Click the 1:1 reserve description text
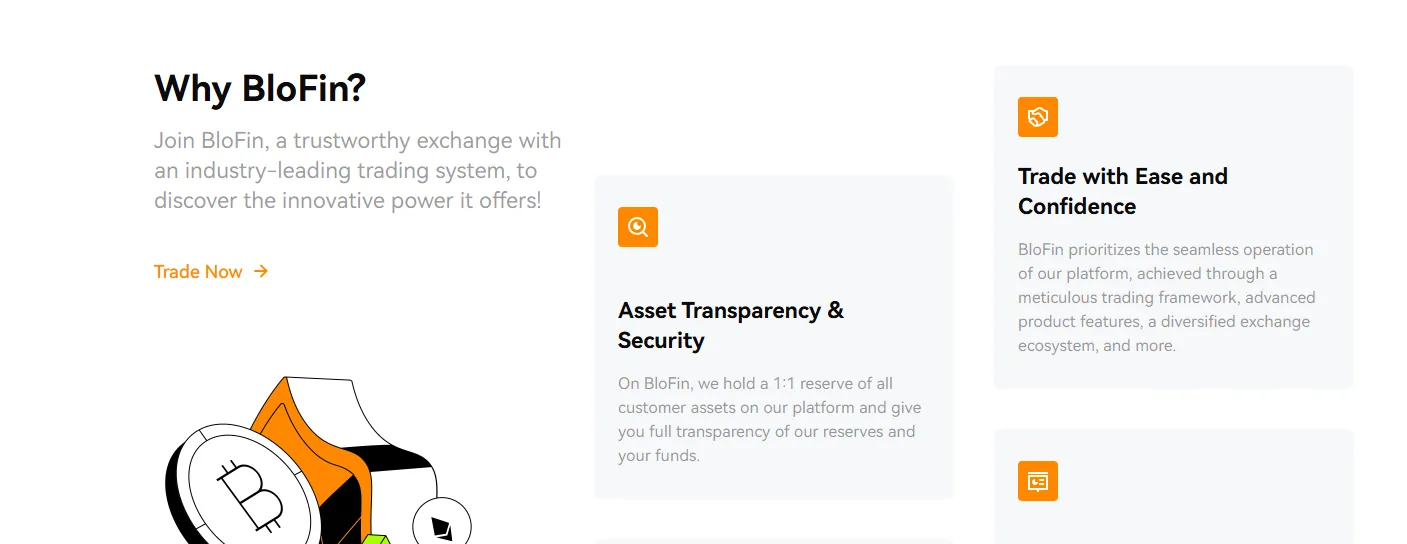Screen dimensions: 1407x544 tap(769, 419)
